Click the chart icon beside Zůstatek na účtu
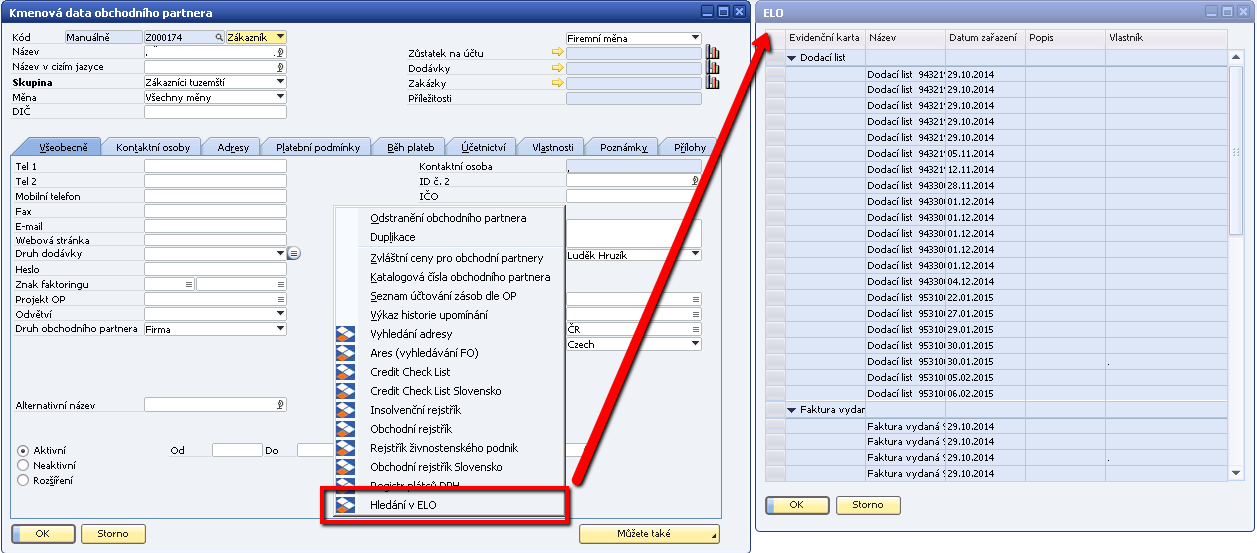 coord(713,53)
